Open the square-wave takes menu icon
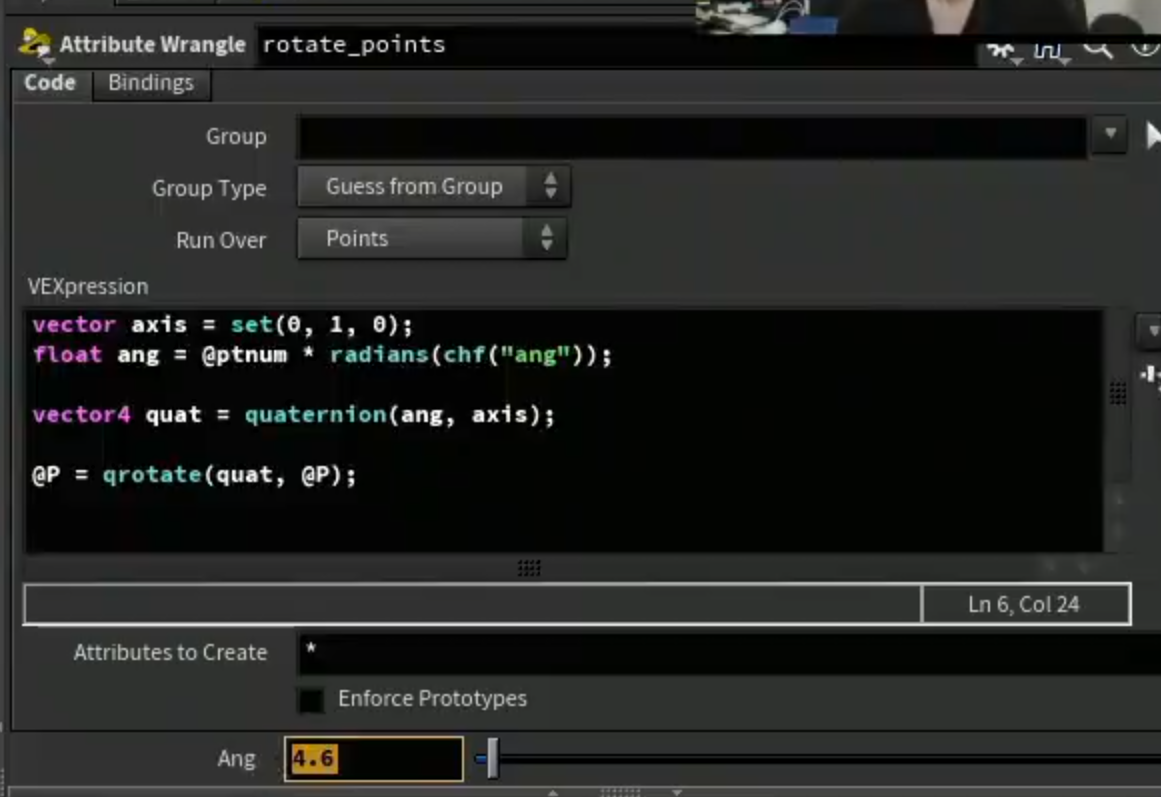The height and width of the screenshot is (797, 1161). coord(1049,51)
